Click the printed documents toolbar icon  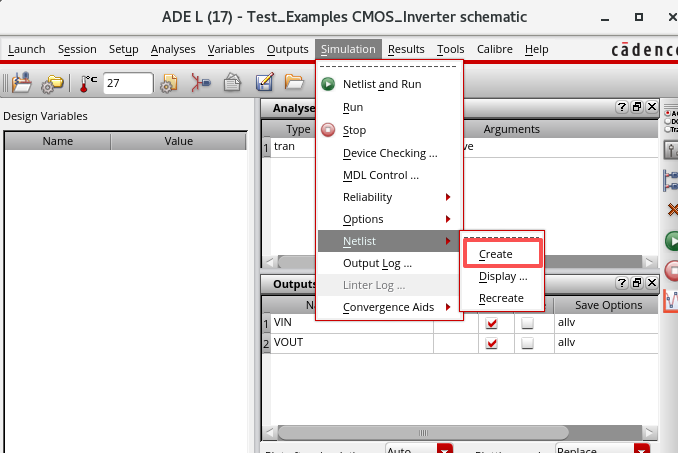(232, 82)
